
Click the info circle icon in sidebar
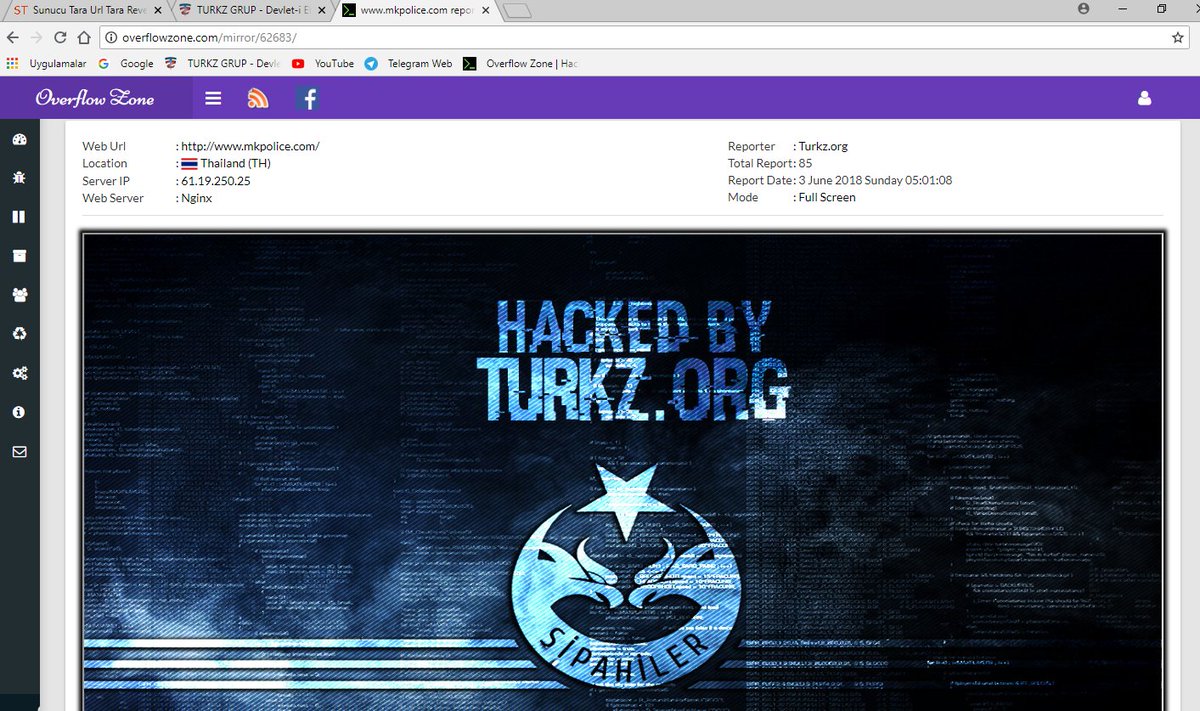click(x=19, y=412)
